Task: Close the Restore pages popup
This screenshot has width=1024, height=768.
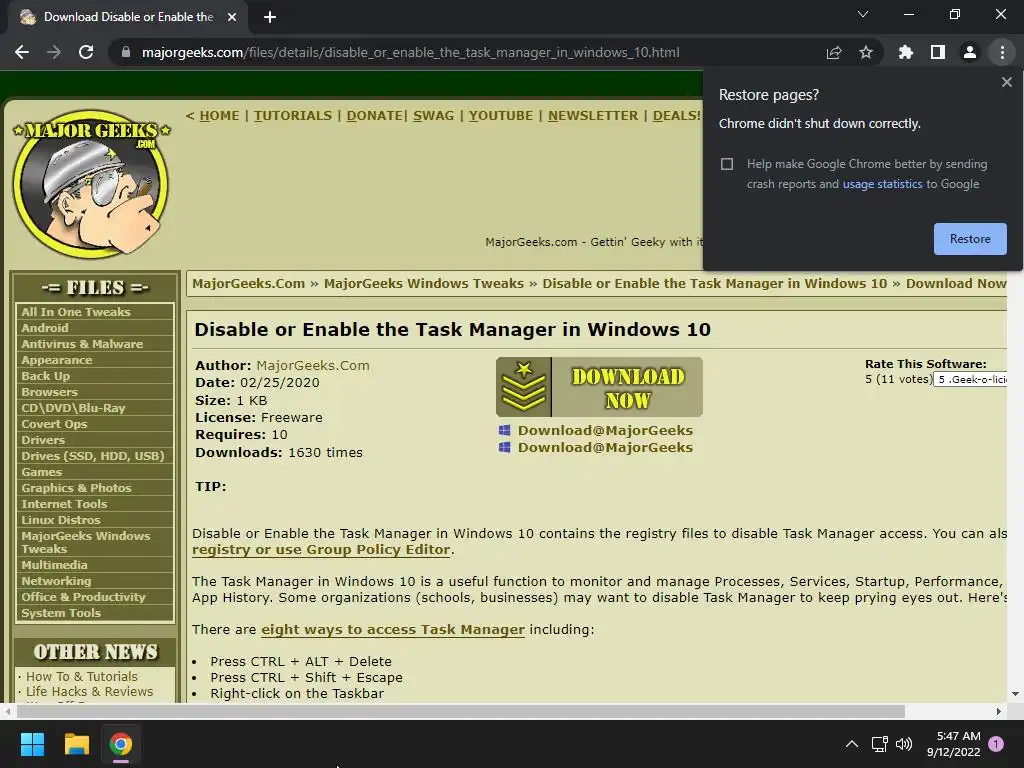Action: 1006,82
